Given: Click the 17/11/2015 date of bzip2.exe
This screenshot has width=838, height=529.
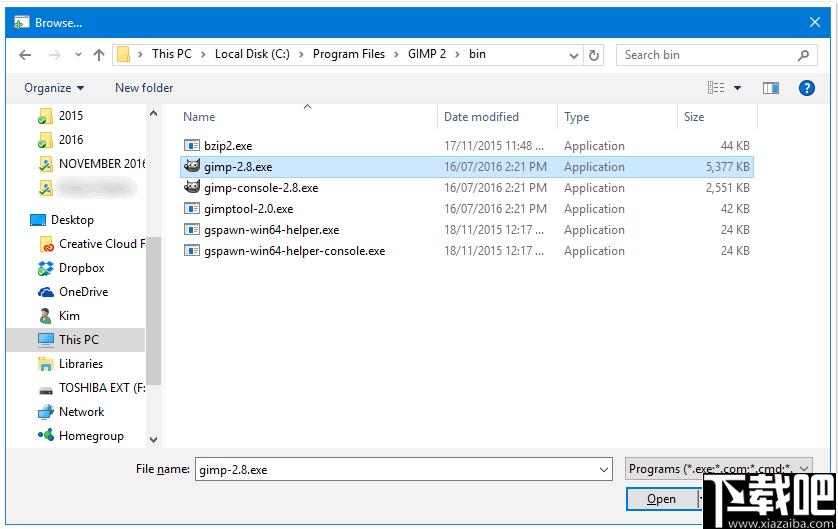Looking at the screenshot, I should tap(494, 146).
